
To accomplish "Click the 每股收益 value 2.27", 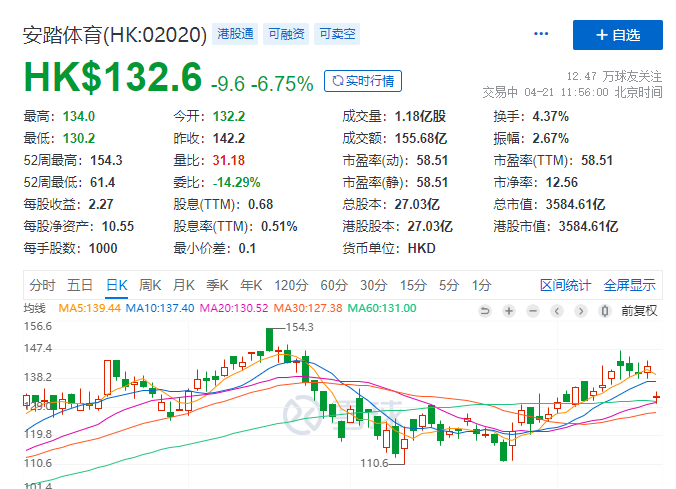I will tap(101, 204).
